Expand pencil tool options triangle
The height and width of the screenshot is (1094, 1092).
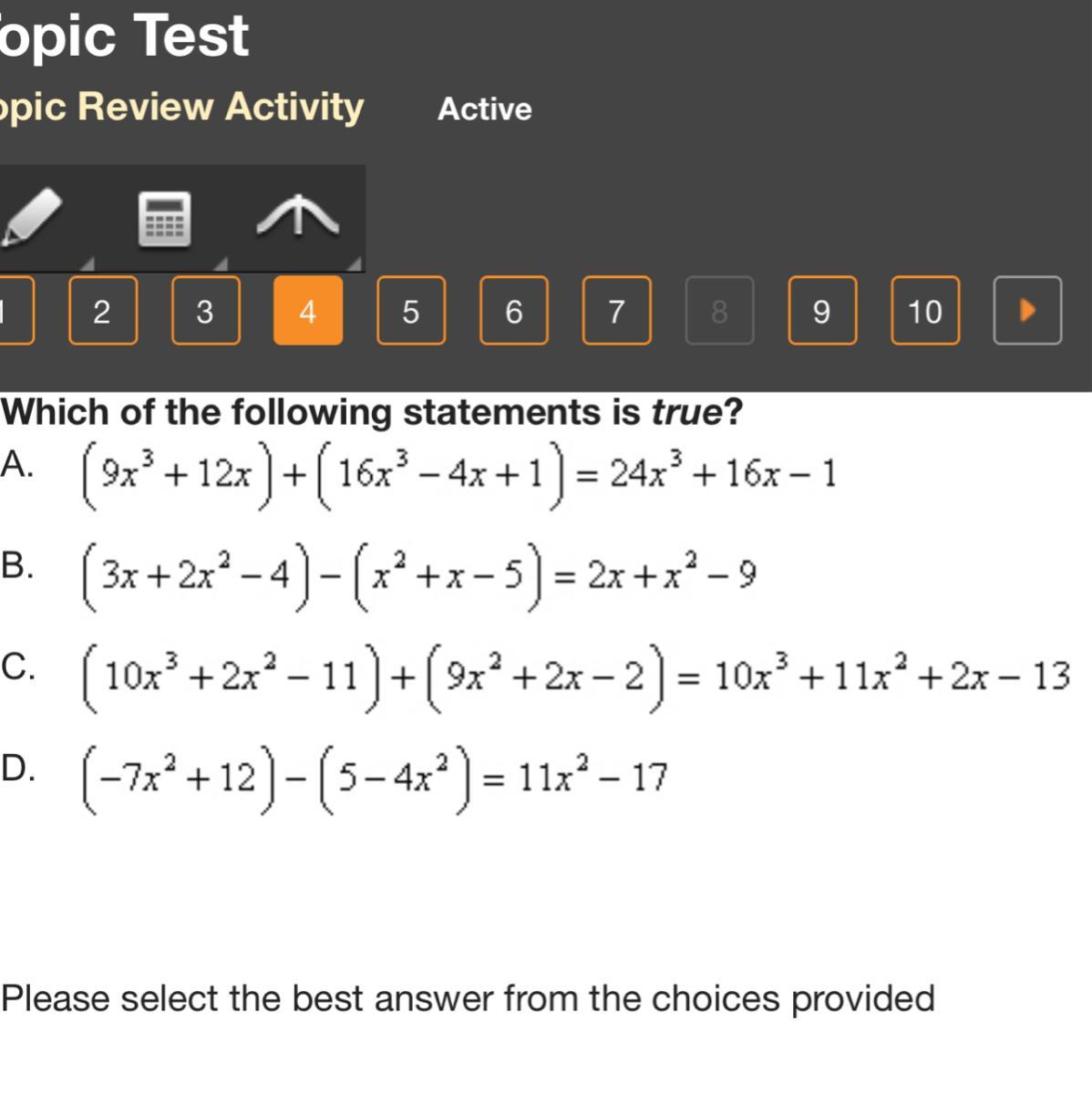click(x=88, y=264)
